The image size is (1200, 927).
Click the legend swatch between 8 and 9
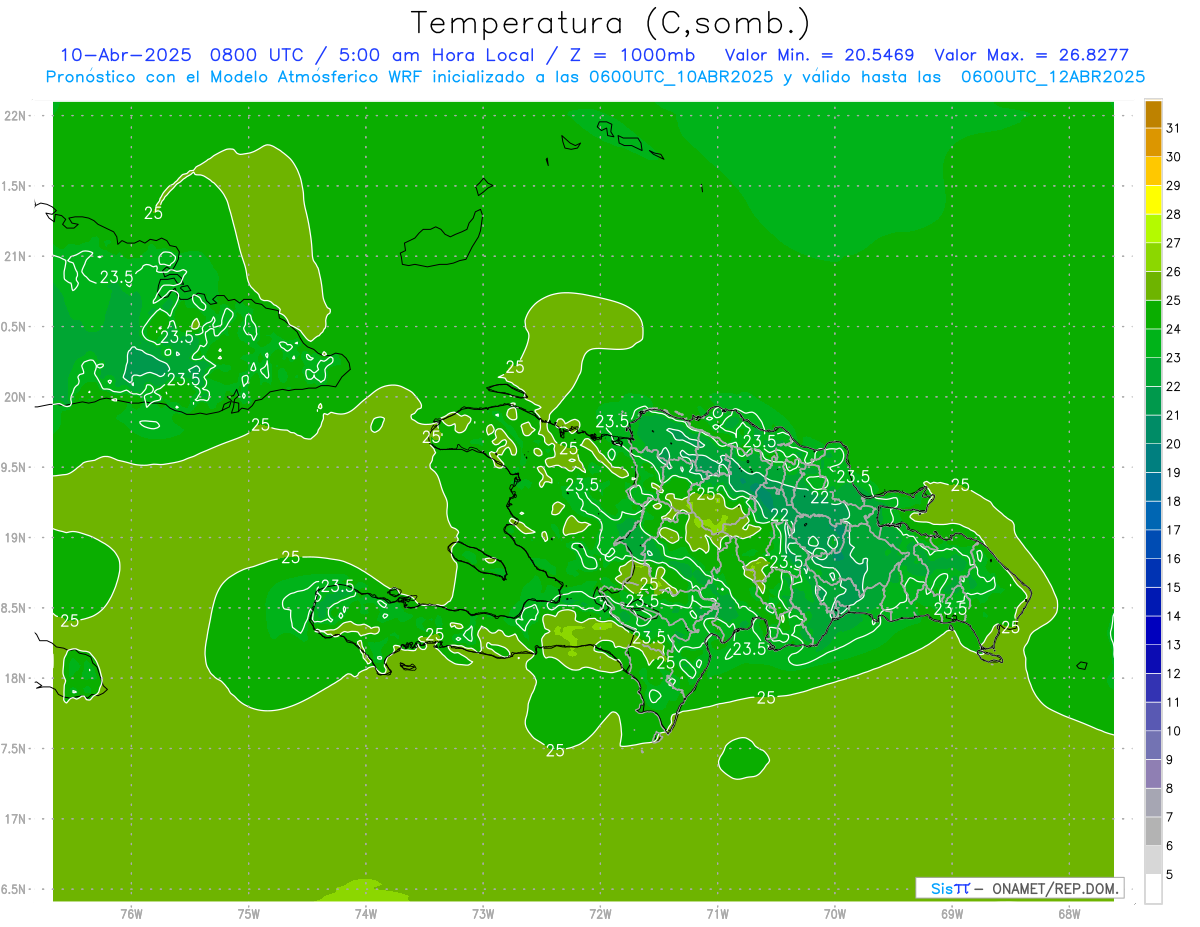coord(1153,774)
